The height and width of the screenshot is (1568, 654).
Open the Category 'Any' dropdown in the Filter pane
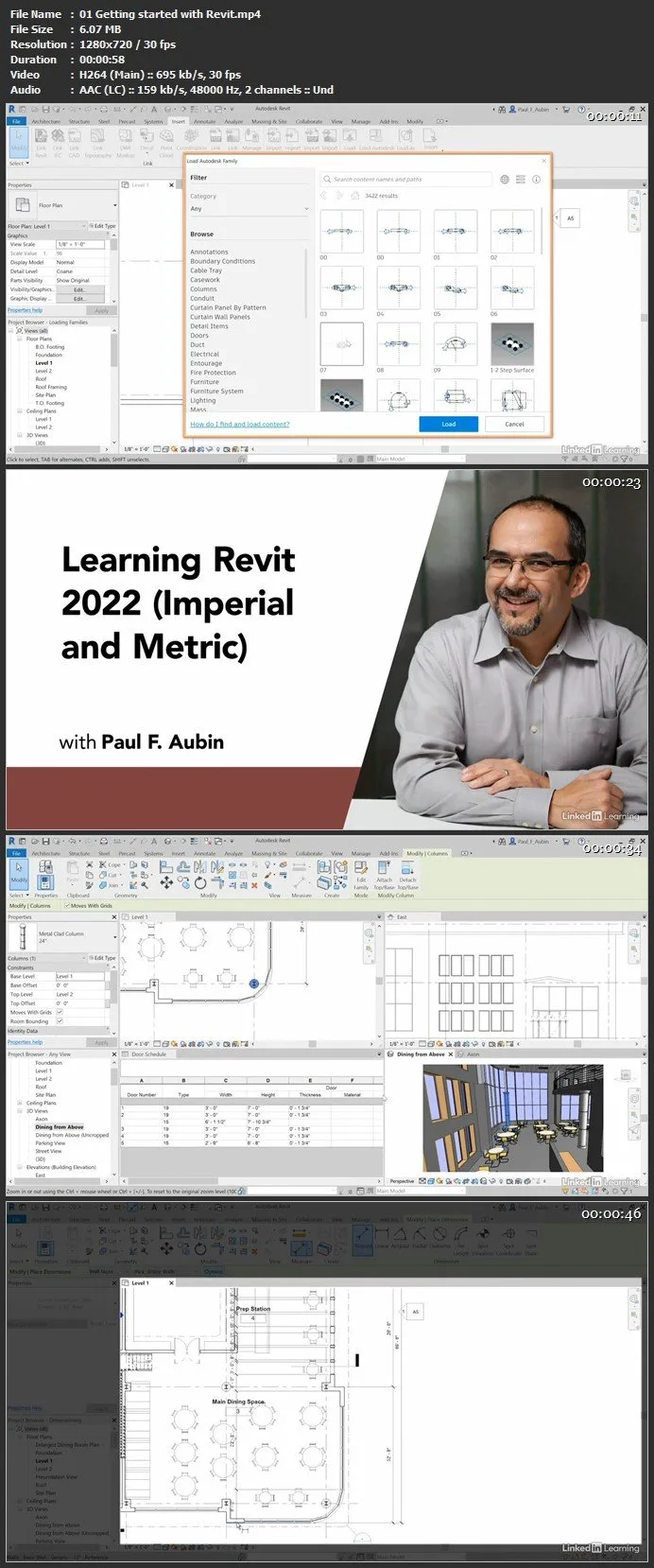click(x=250, y=209)
